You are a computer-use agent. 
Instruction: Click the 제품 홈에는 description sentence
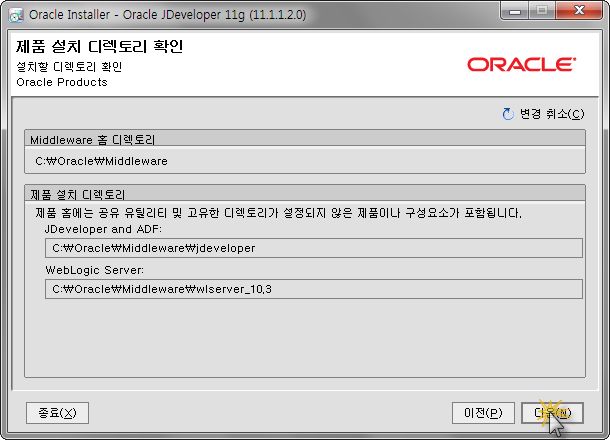[279, 213]
